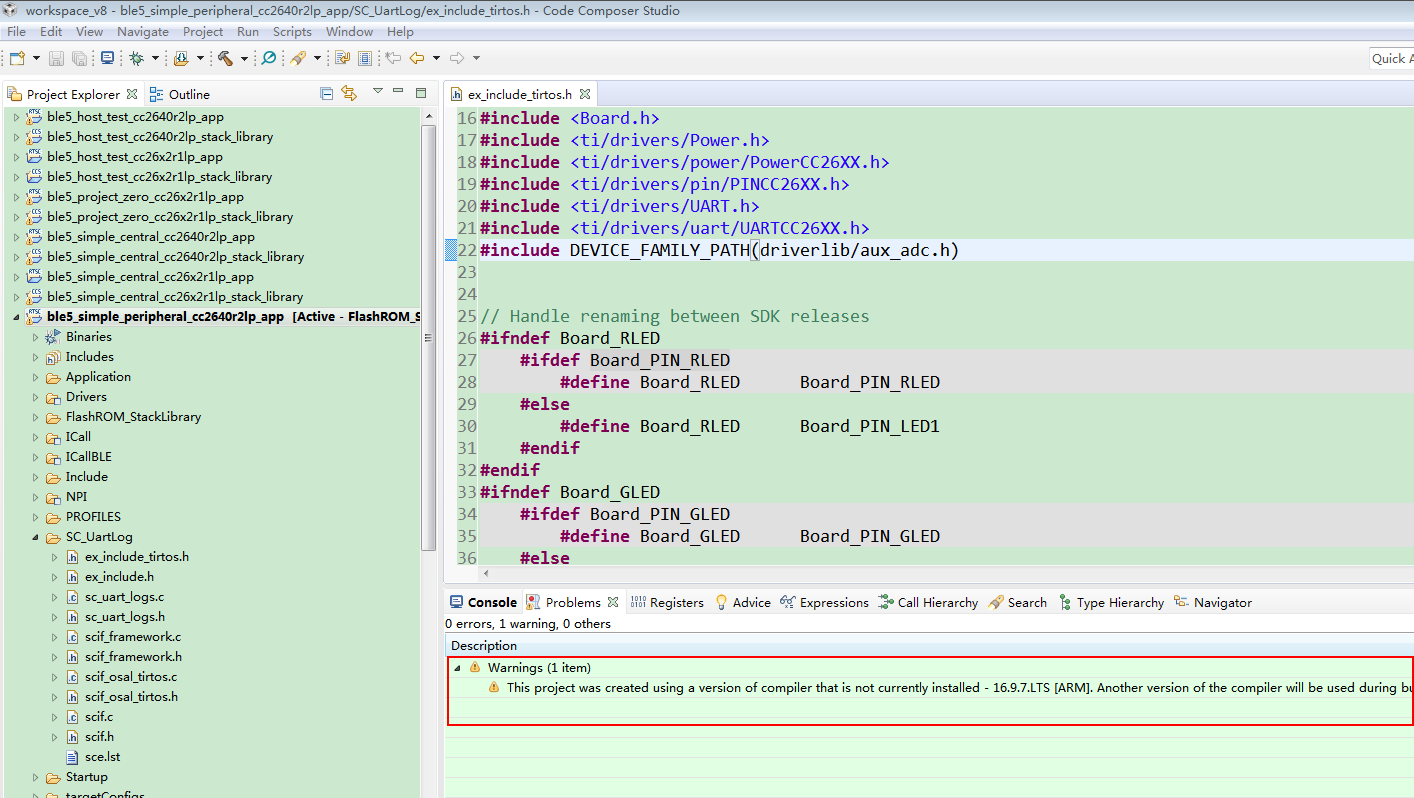The width and height of the screenshot is (1414, 798).
Task: Switch to the Registers tab
Action: 667,603
